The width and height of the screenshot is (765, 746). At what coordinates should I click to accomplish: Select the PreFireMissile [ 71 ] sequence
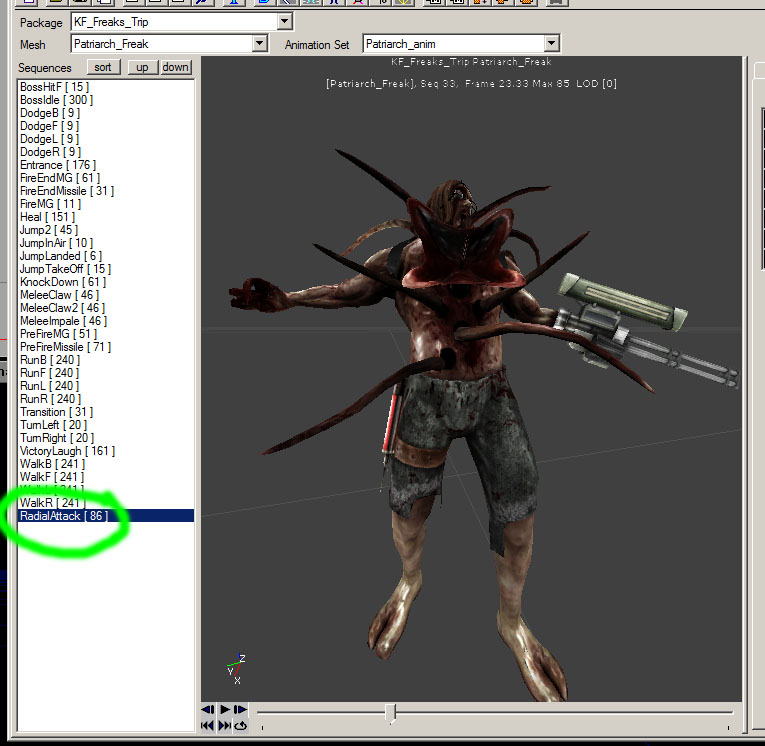point(105,347)
